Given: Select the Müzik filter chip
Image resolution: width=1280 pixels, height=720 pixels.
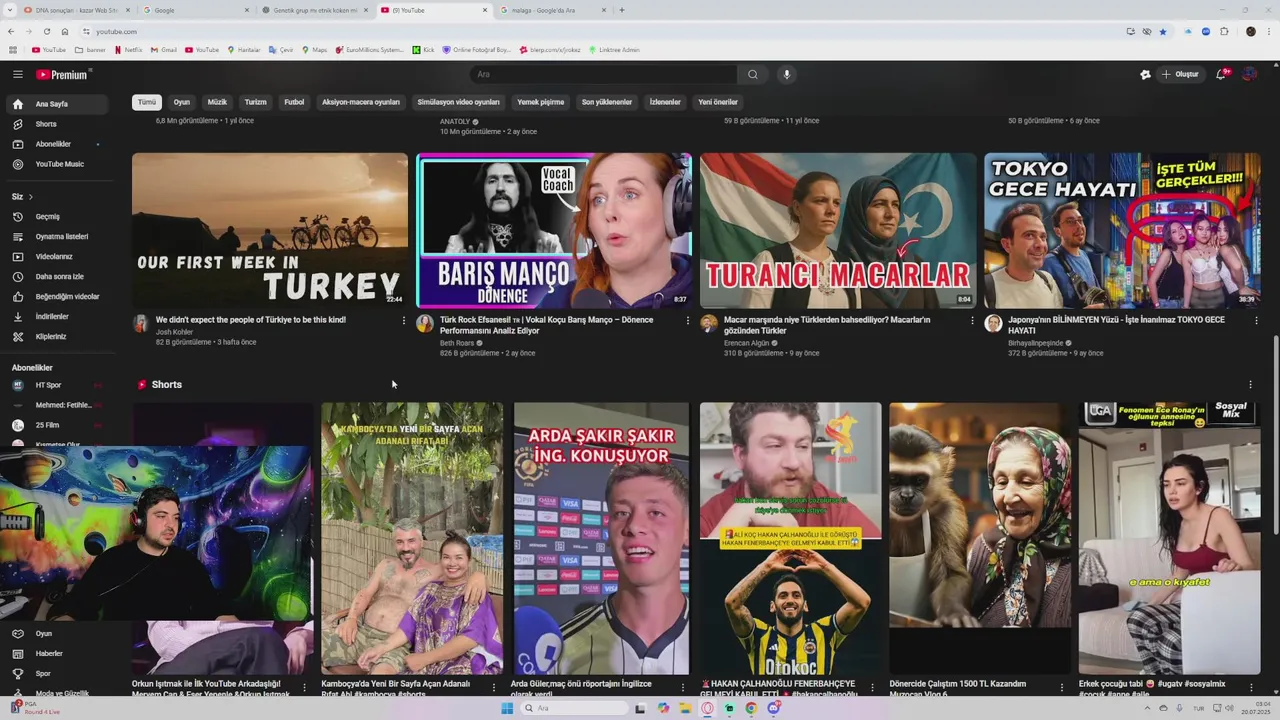Looking at the screenshot, I should coord(217,102).
